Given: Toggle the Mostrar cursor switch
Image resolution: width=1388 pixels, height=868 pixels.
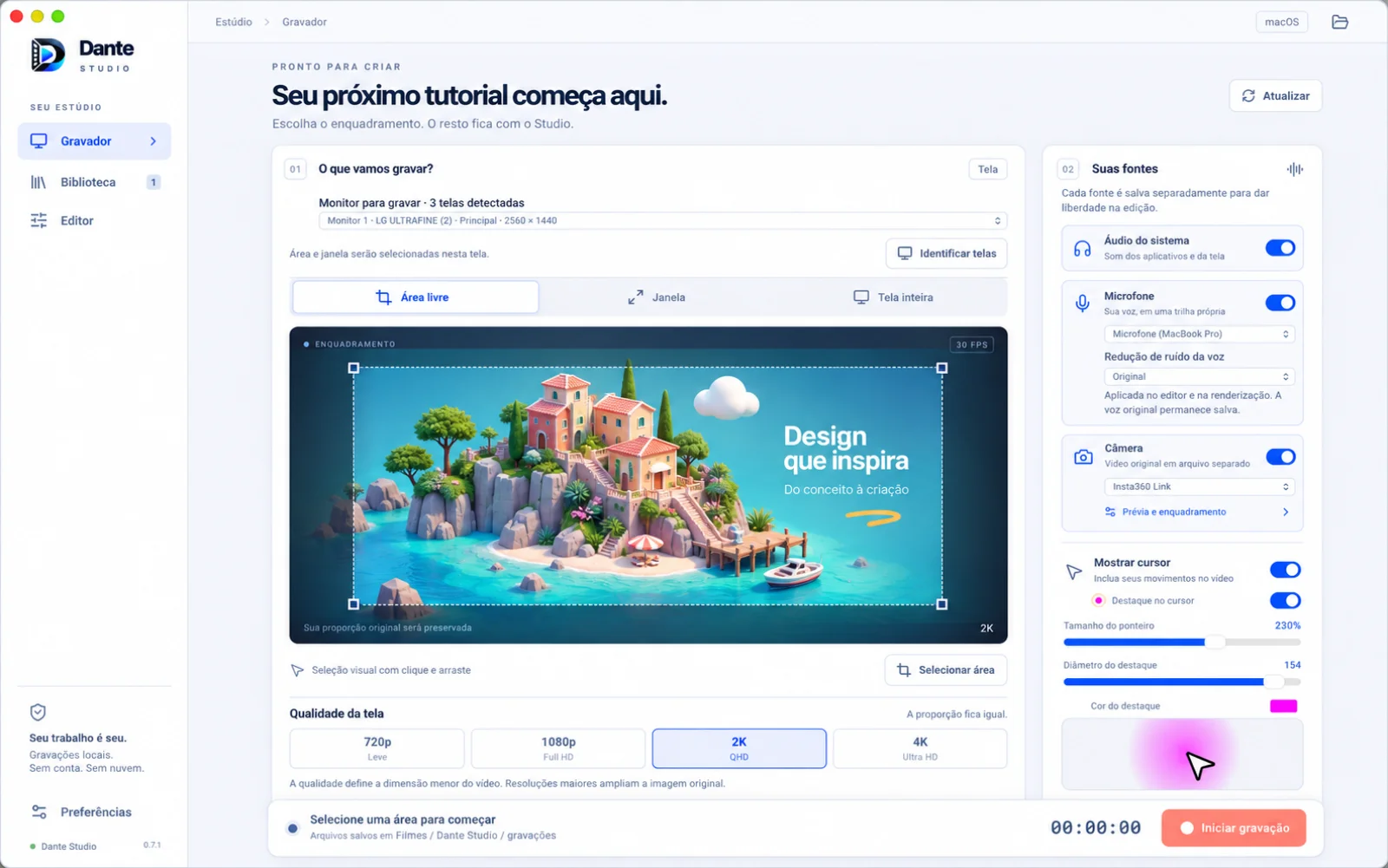Looking at the screenshot, I should 1285,570.
